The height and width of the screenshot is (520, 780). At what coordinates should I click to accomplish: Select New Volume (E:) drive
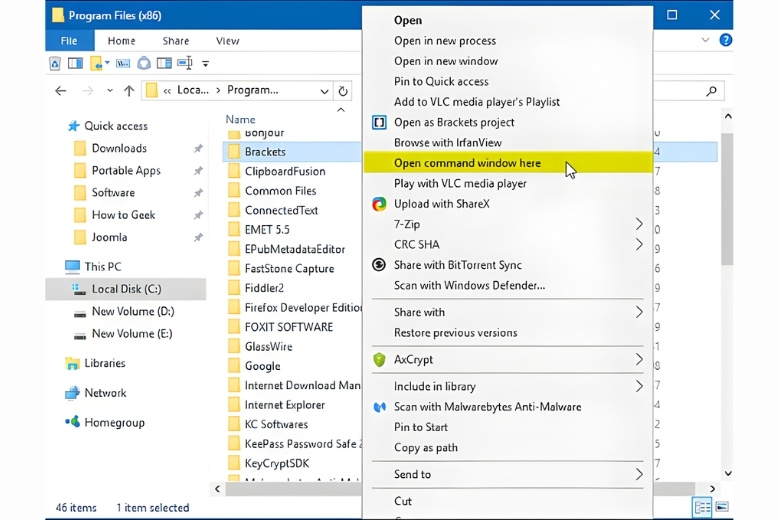pos(123,334)
